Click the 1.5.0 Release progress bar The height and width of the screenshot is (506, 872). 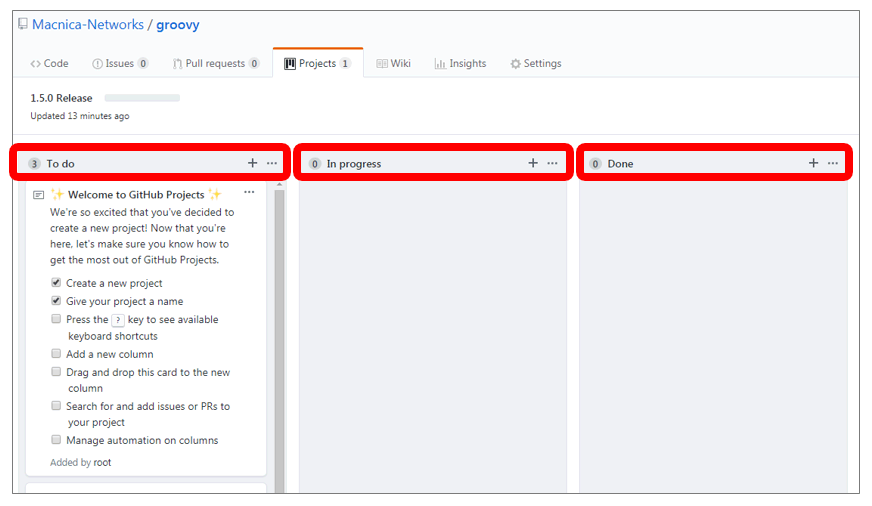(142, 98)
